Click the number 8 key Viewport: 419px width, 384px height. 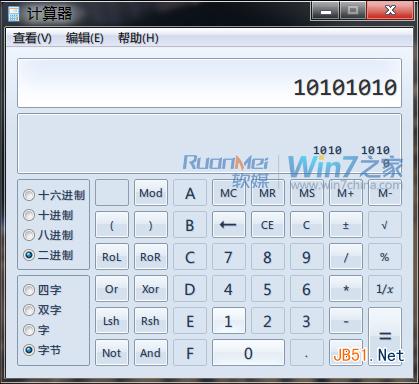[268, 257]
